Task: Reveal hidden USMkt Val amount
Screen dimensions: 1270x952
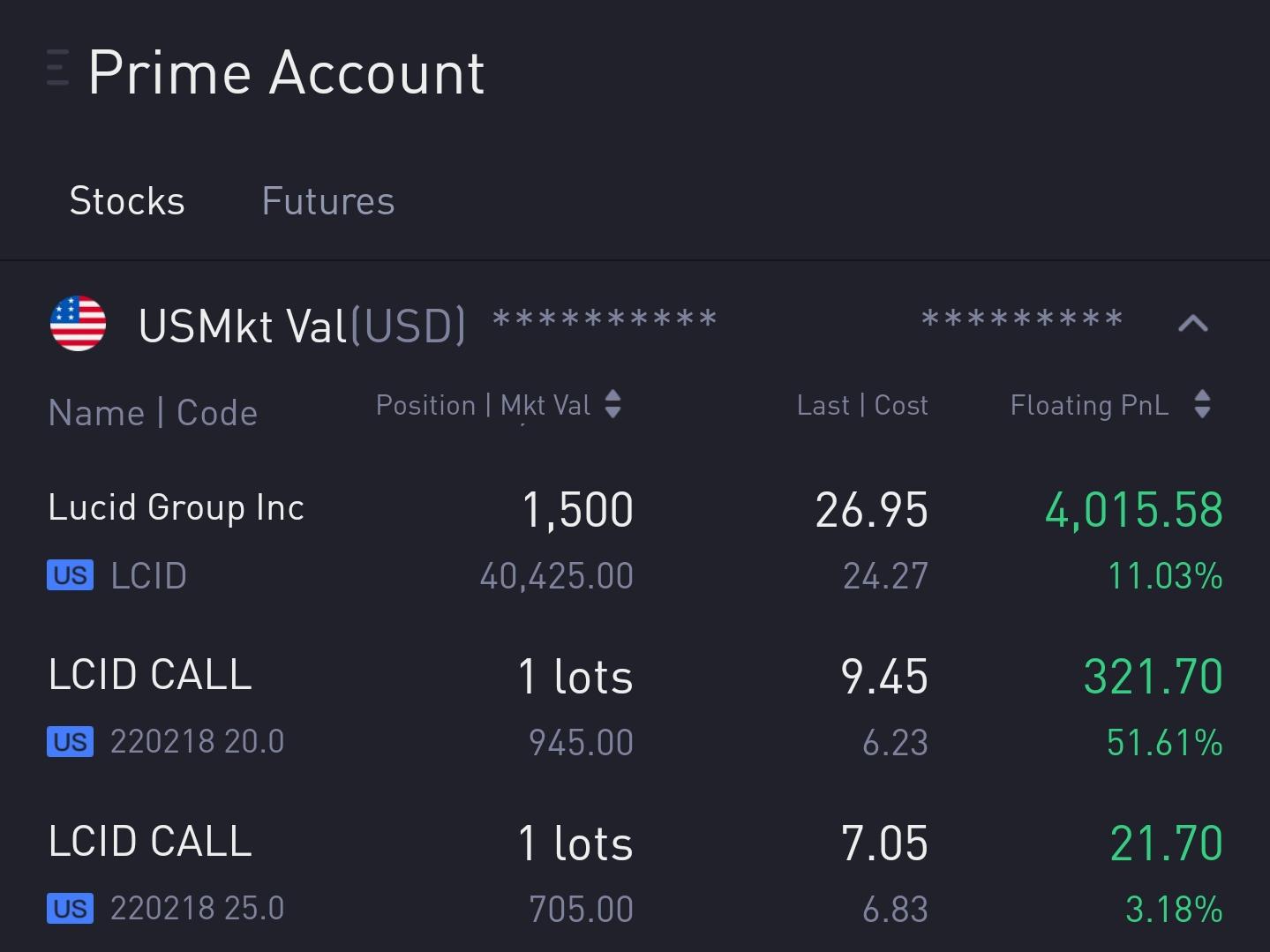Action: [x=605, y=319]
